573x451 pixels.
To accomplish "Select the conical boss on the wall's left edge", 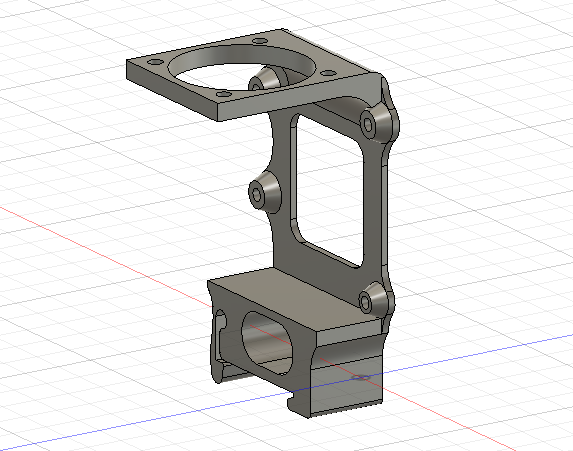I will coord(265,193).
